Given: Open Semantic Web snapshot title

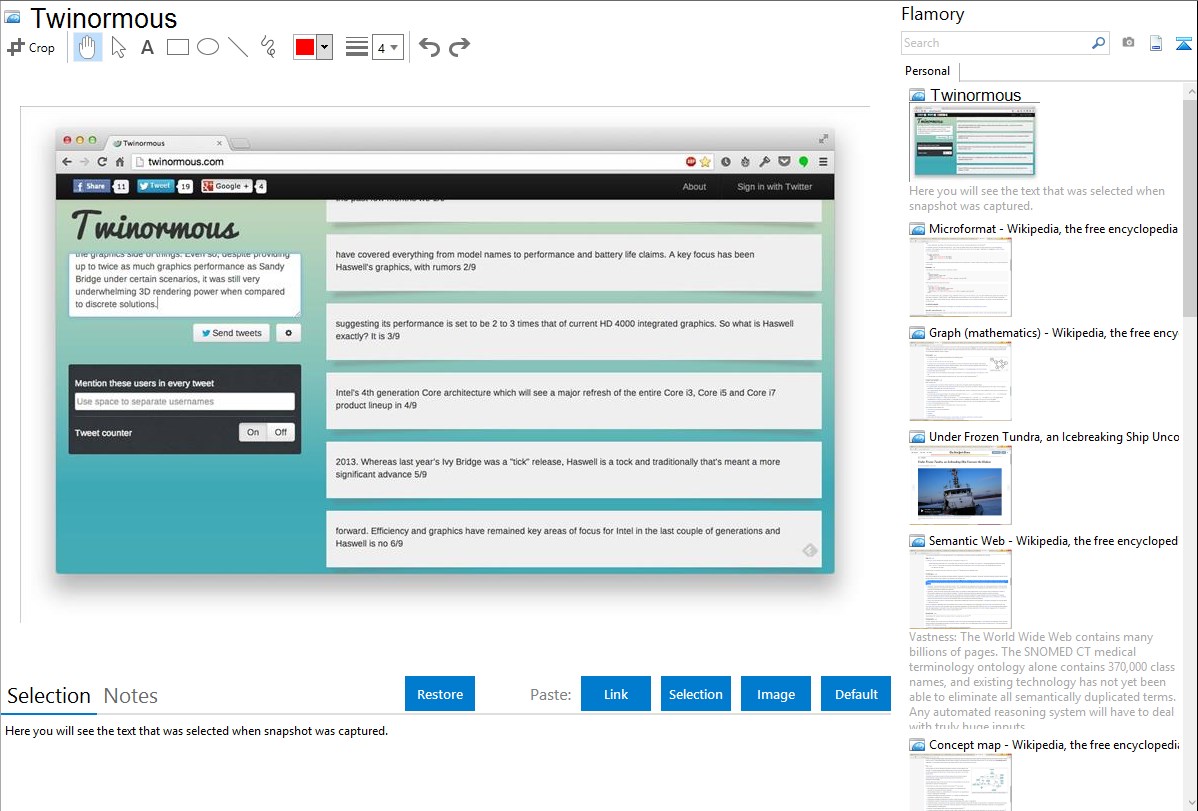Looking at the screenshot, I should pyautogui.click(x=1053, y=540).
